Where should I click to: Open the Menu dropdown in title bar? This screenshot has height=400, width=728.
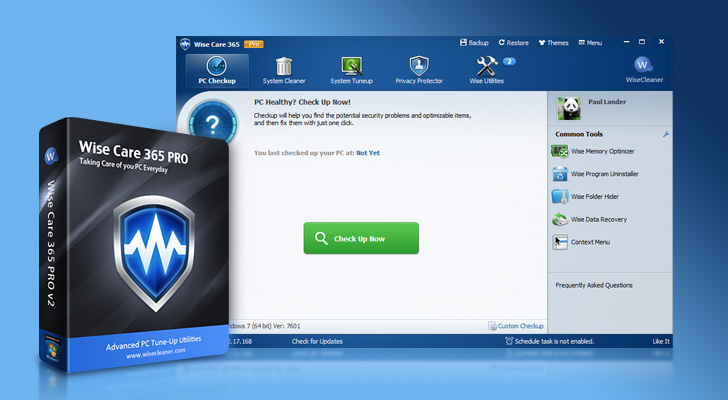click(x=589, y=43)
